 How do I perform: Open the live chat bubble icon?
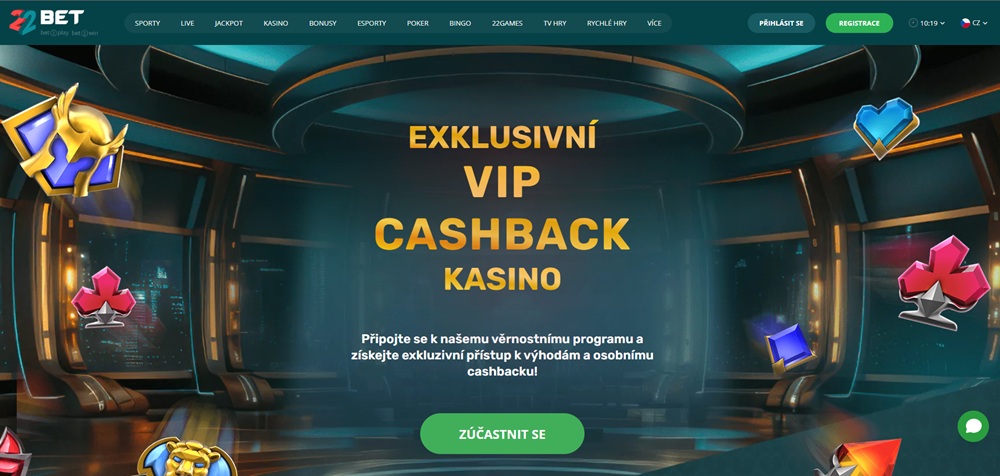[973, 426]
